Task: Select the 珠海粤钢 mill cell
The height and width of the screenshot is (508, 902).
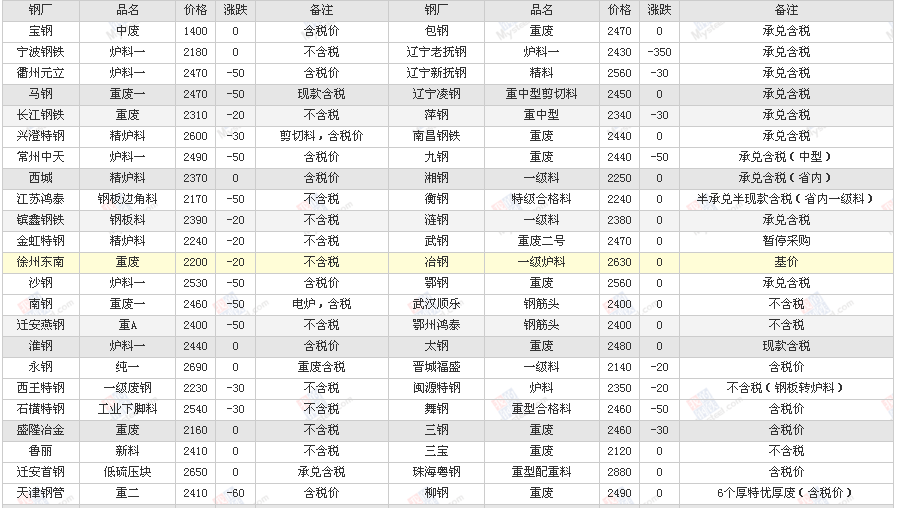Action: [437, 472]
